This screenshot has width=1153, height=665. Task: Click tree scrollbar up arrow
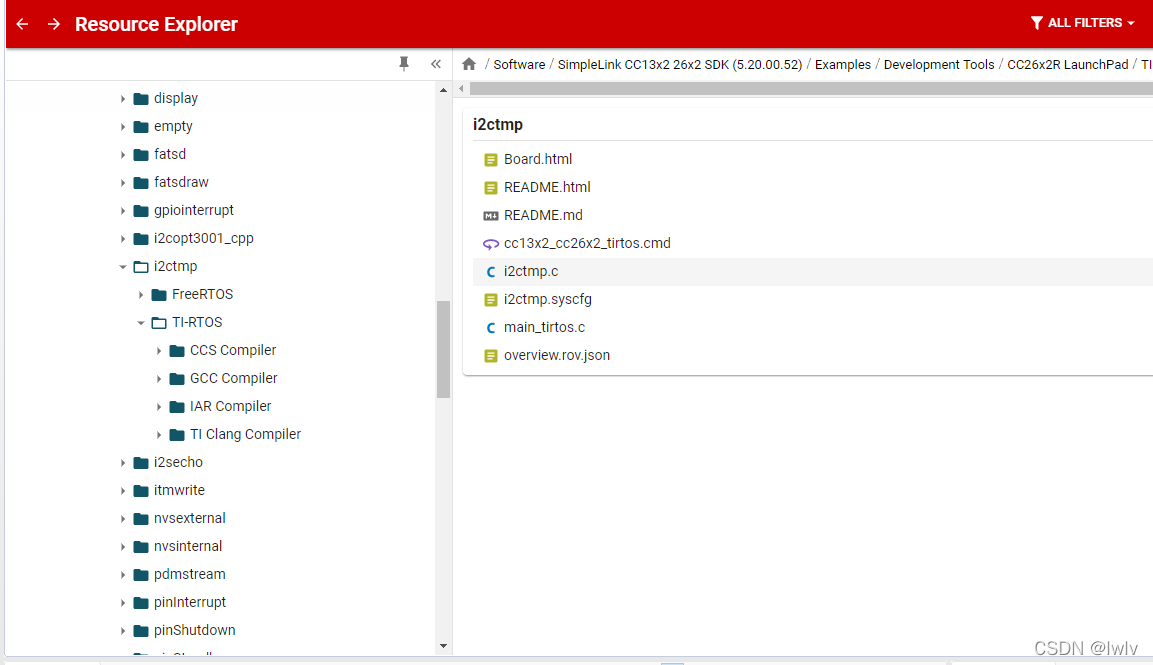click(443, 90)
